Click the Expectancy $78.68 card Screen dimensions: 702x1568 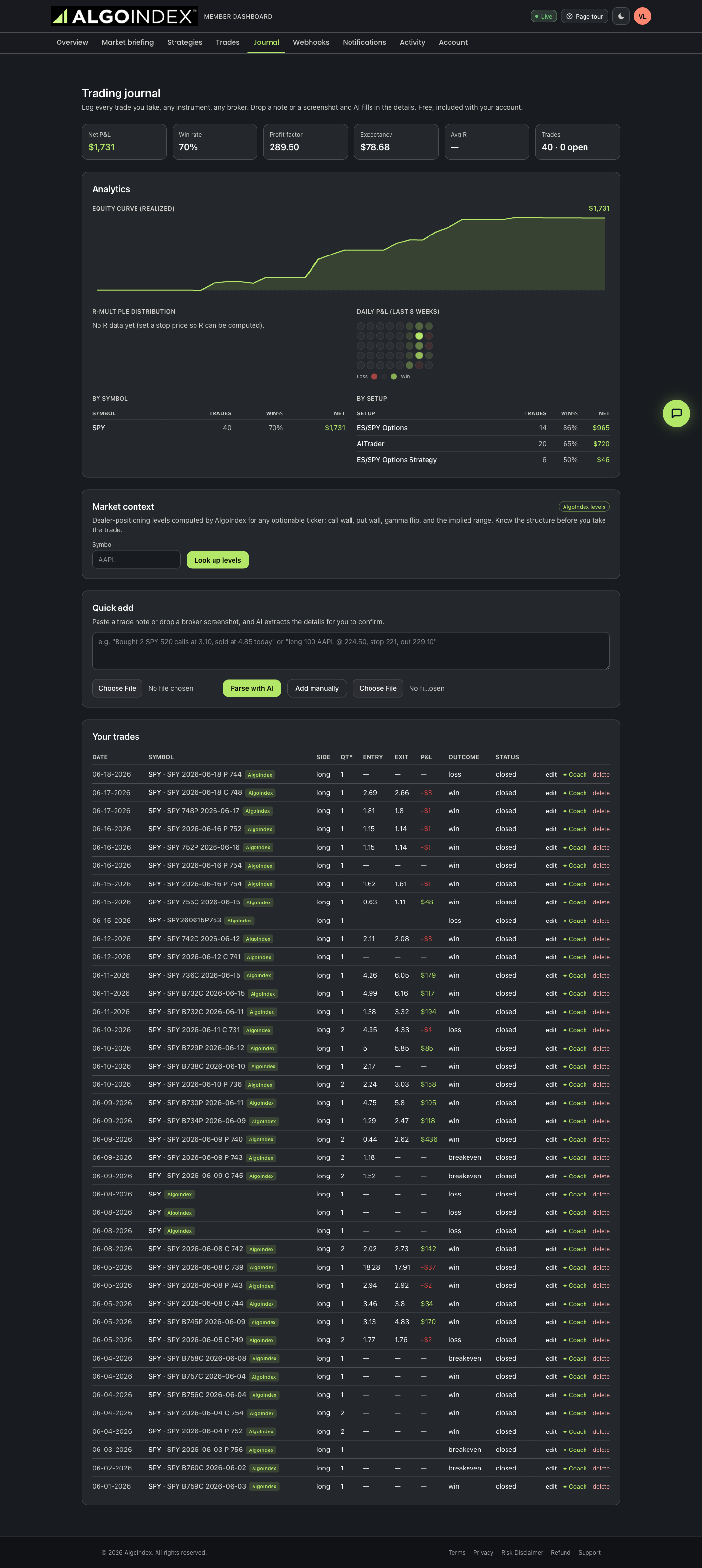(396, 142)
